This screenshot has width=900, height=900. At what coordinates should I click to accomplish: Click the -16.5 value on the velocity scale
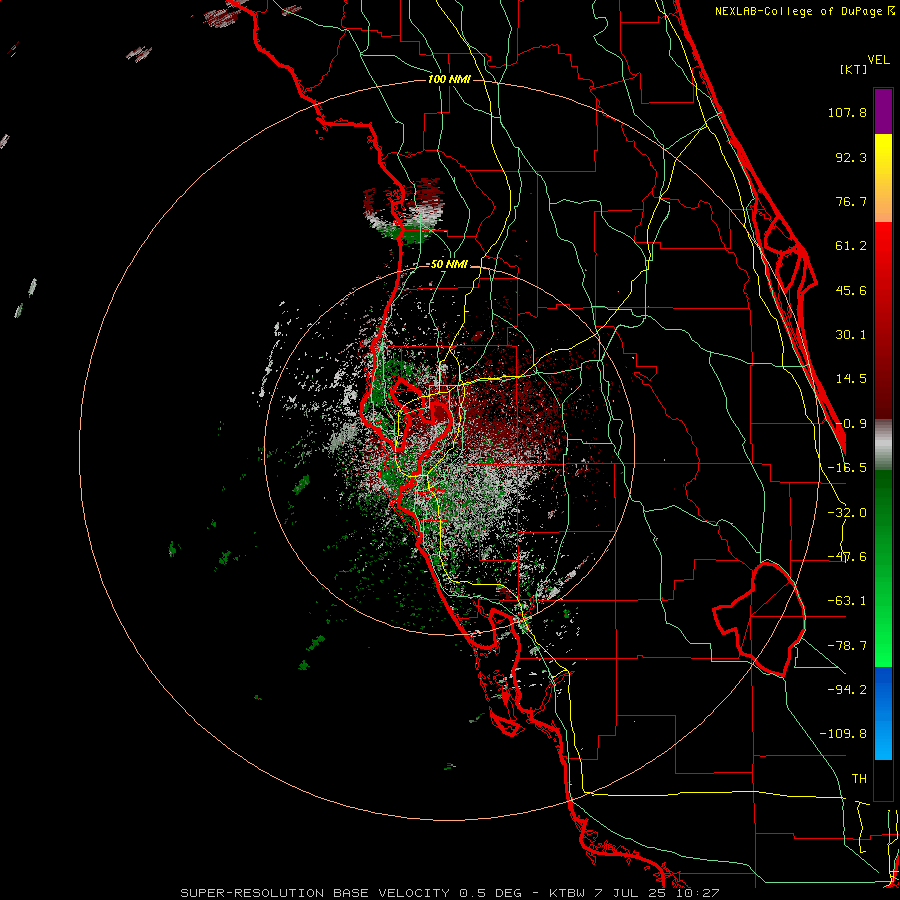pos(847,468)
